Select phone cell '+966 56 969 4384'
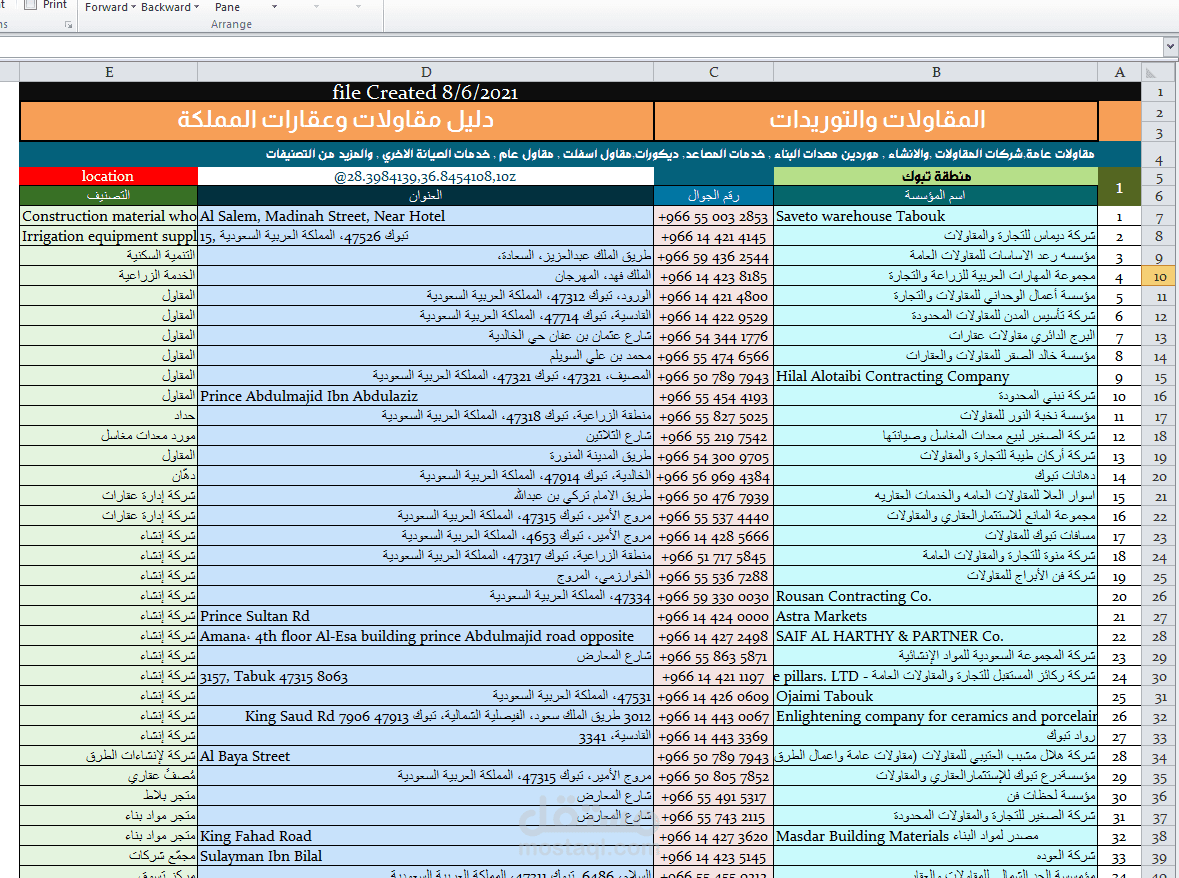 tap(714, 477)
